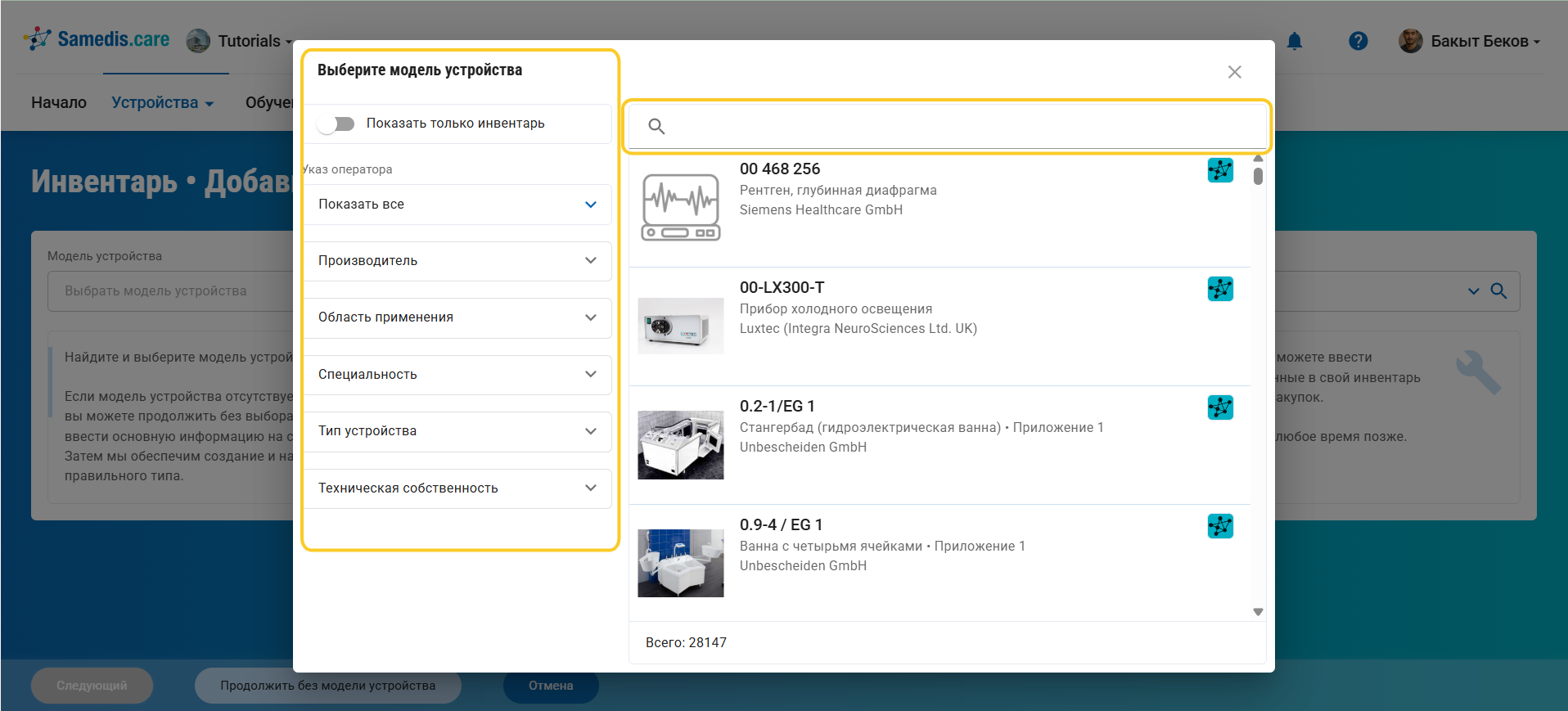
Task: Expand the 'Техническая собственность' filter
Action: 457,488
